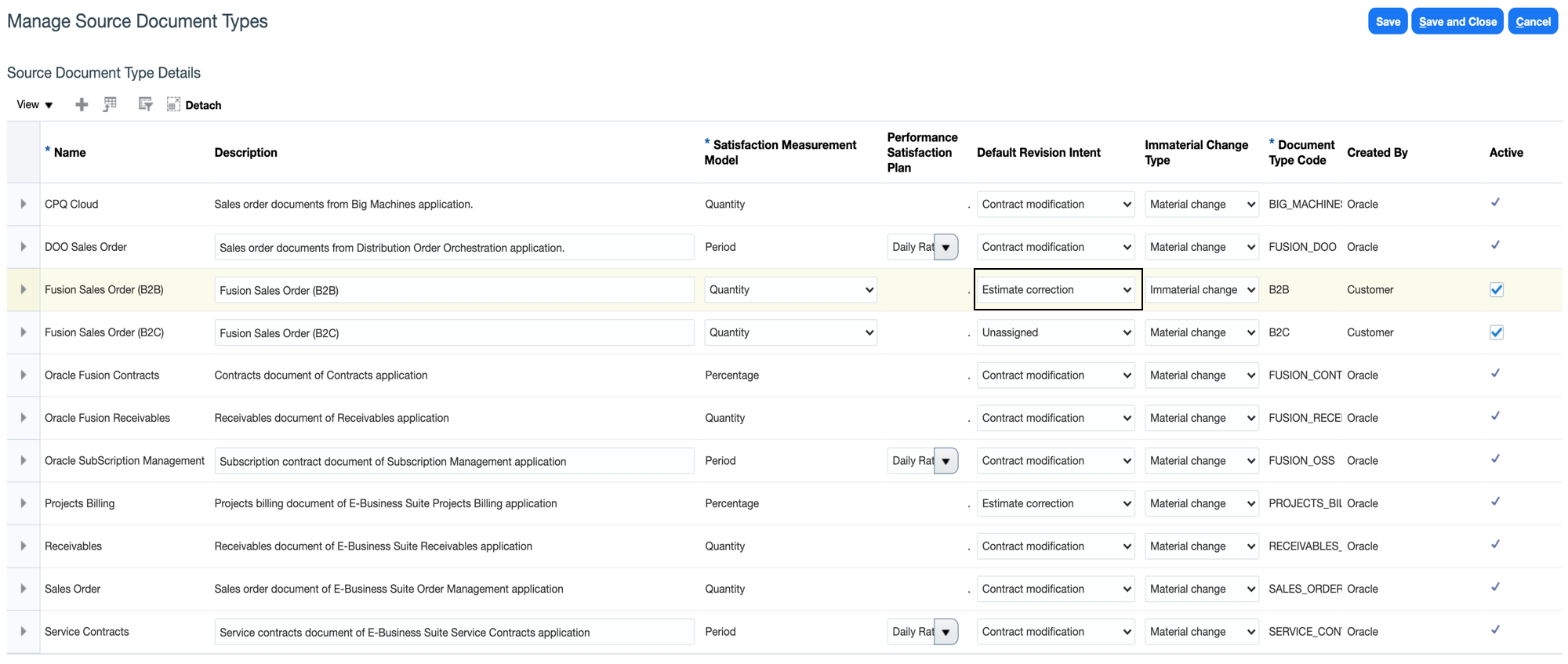Open Daily Rate plan arrow for Oracle SubScription Management
The height and width of the screenshot is (664, 1568).
[x=946, y=461]
